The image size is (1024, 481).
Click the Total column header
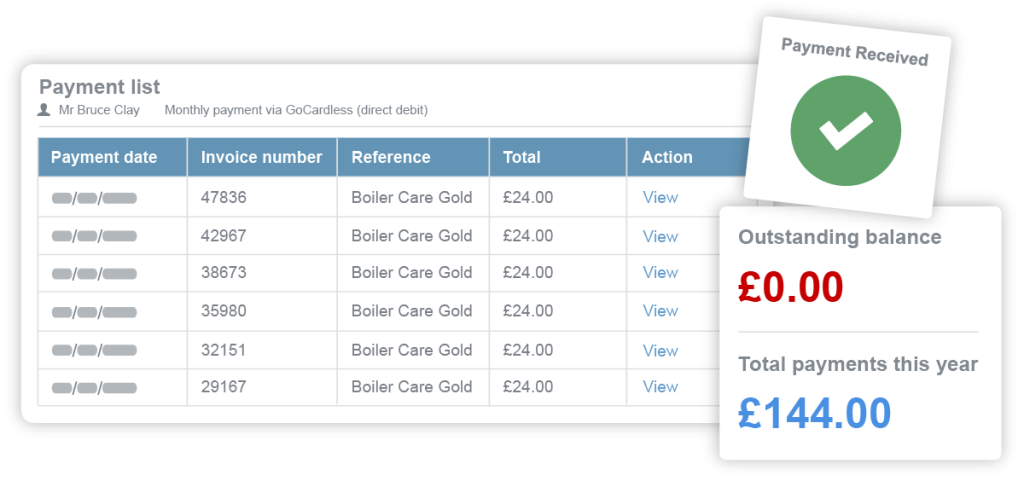click(x=522, y=157)
